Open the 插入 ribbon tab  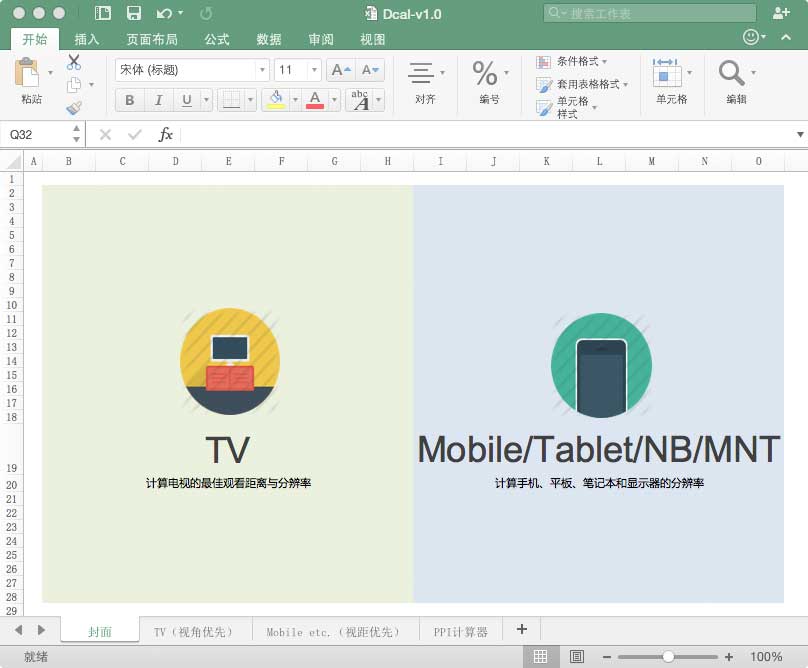pos(87,39)
